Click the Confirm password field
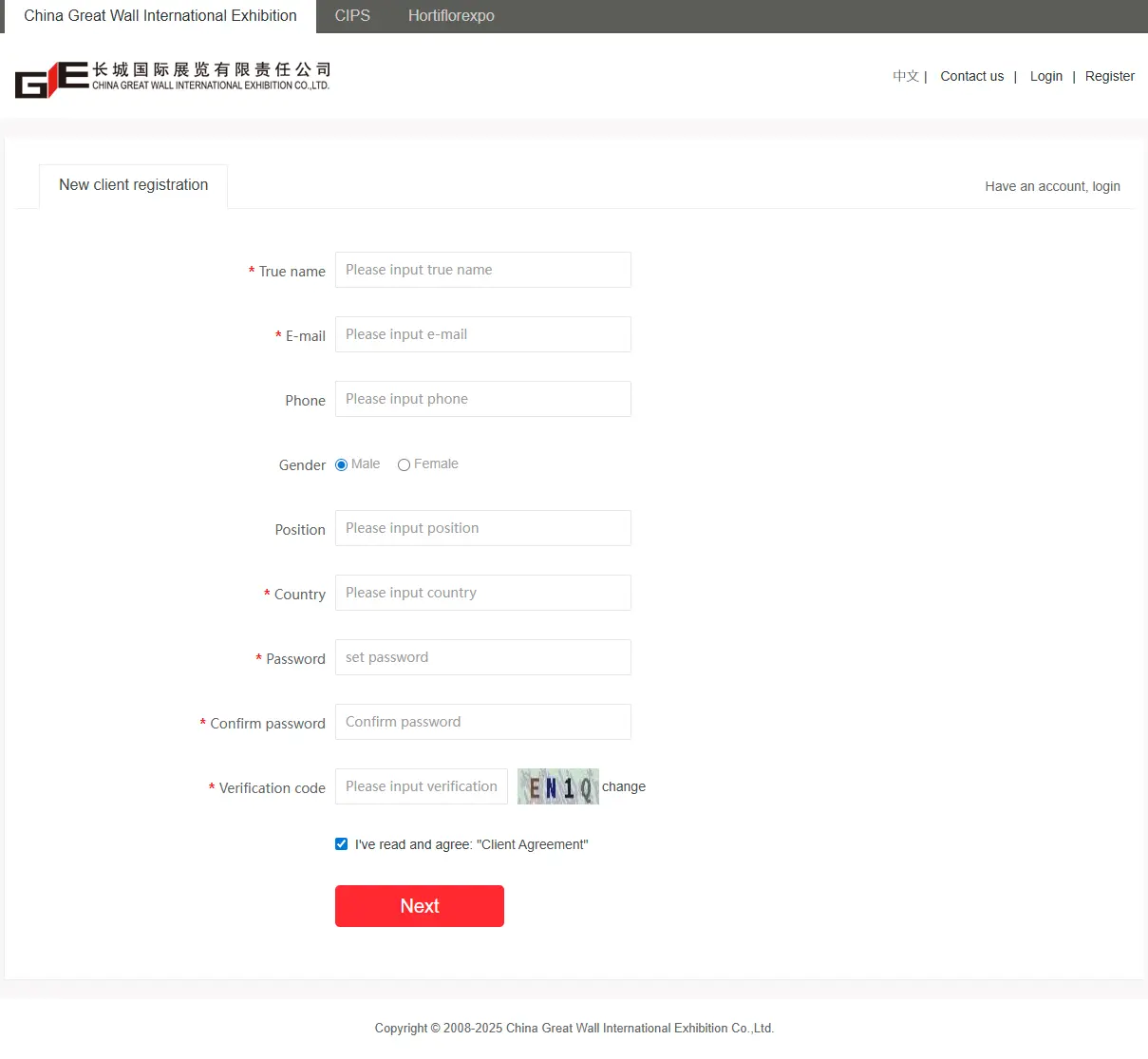1148x1059 pixels. [482, 722]
